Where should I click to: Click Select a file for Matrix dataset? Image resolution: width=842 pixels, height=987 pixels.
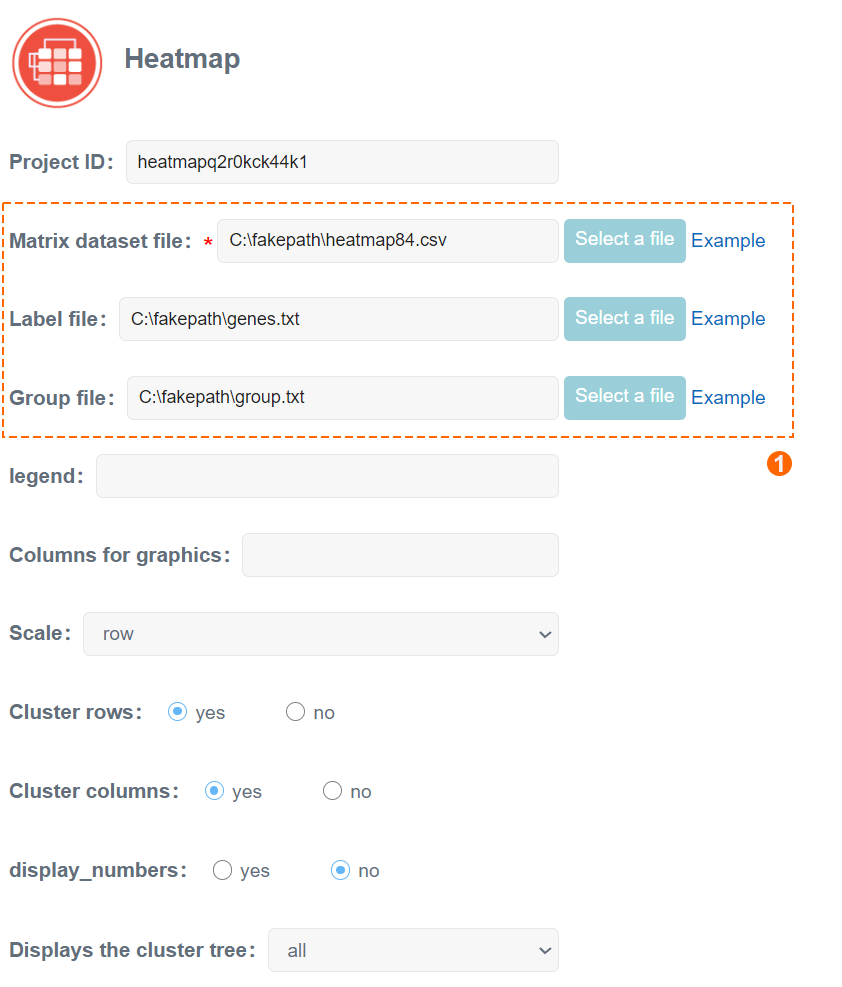[625, 240]
